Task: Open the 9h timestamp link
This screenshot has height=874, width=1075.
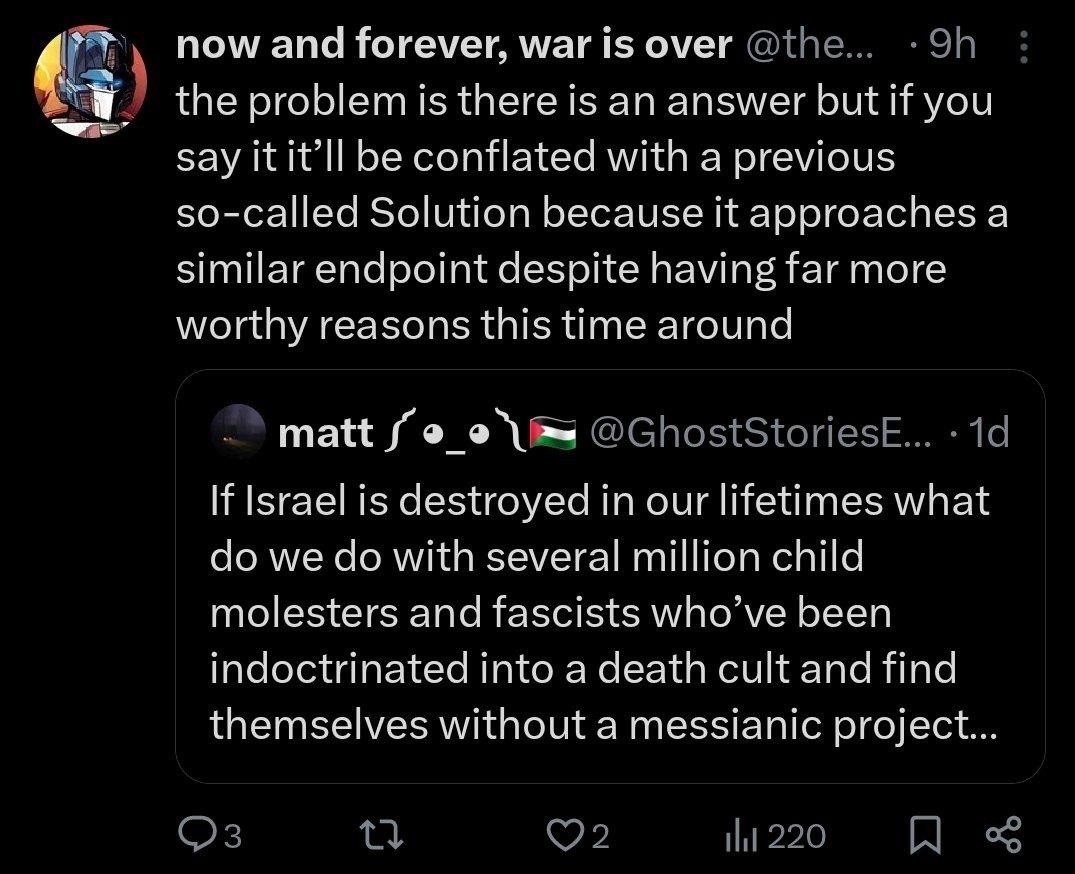Action: point(951,46)
